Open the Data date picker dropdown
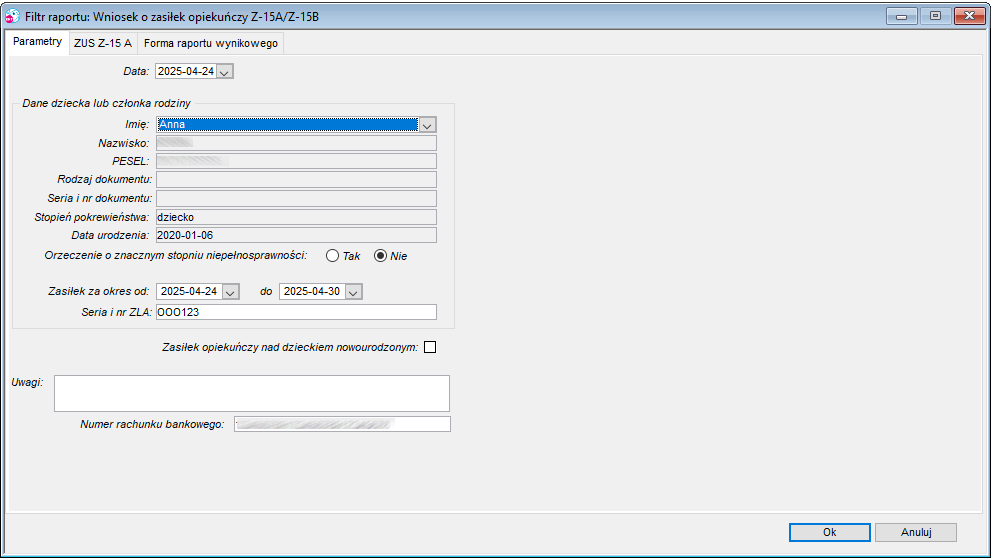 [224, 71]
